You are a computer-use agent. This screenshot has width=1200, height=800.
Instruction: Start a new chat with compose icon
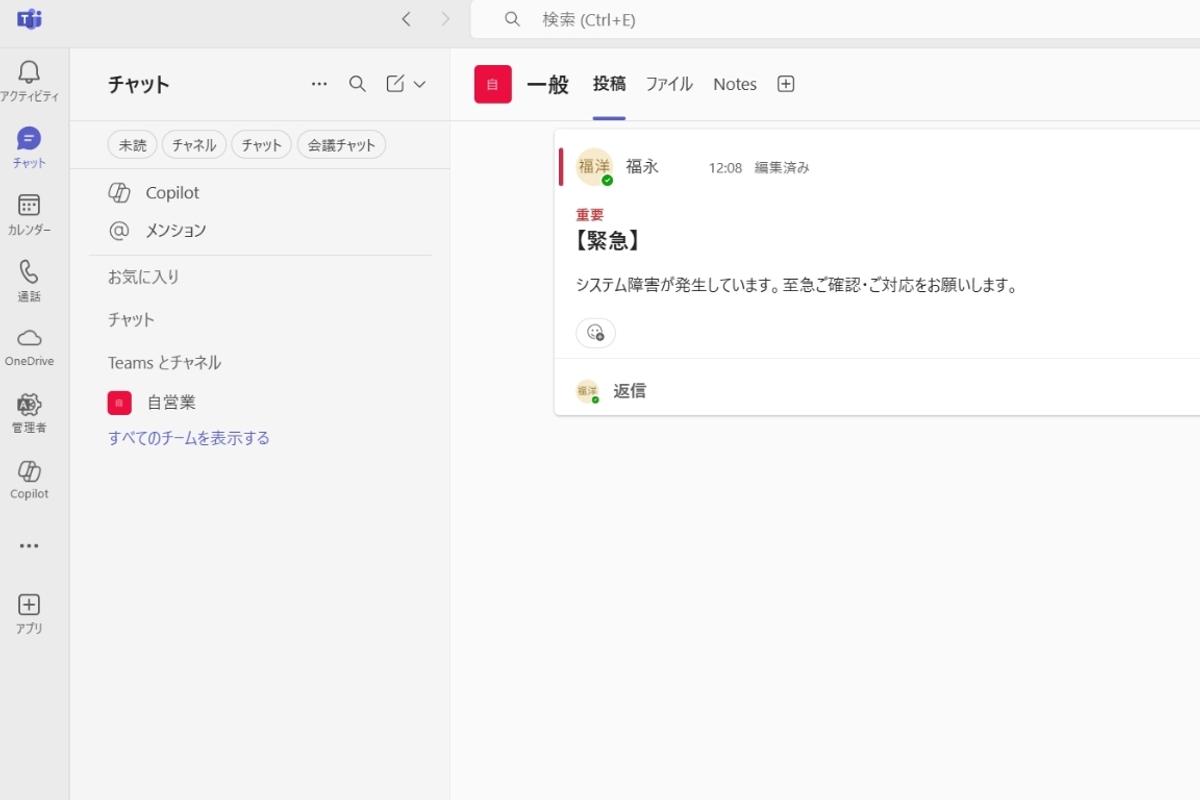[392, 84]
